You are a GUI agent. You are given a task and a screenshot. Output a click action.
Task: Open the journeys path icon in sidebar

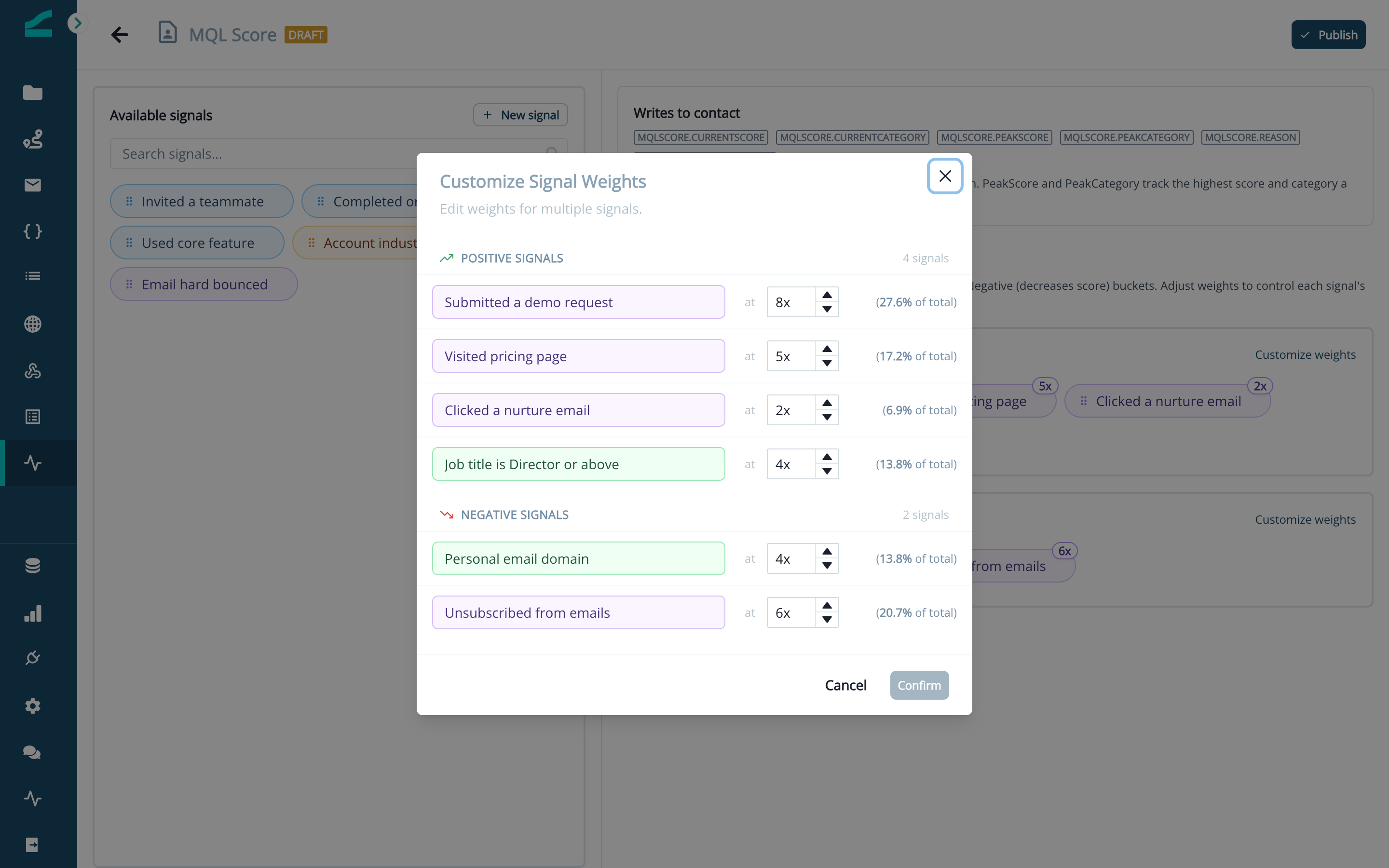pyautogui.click(x=33, y=139)
